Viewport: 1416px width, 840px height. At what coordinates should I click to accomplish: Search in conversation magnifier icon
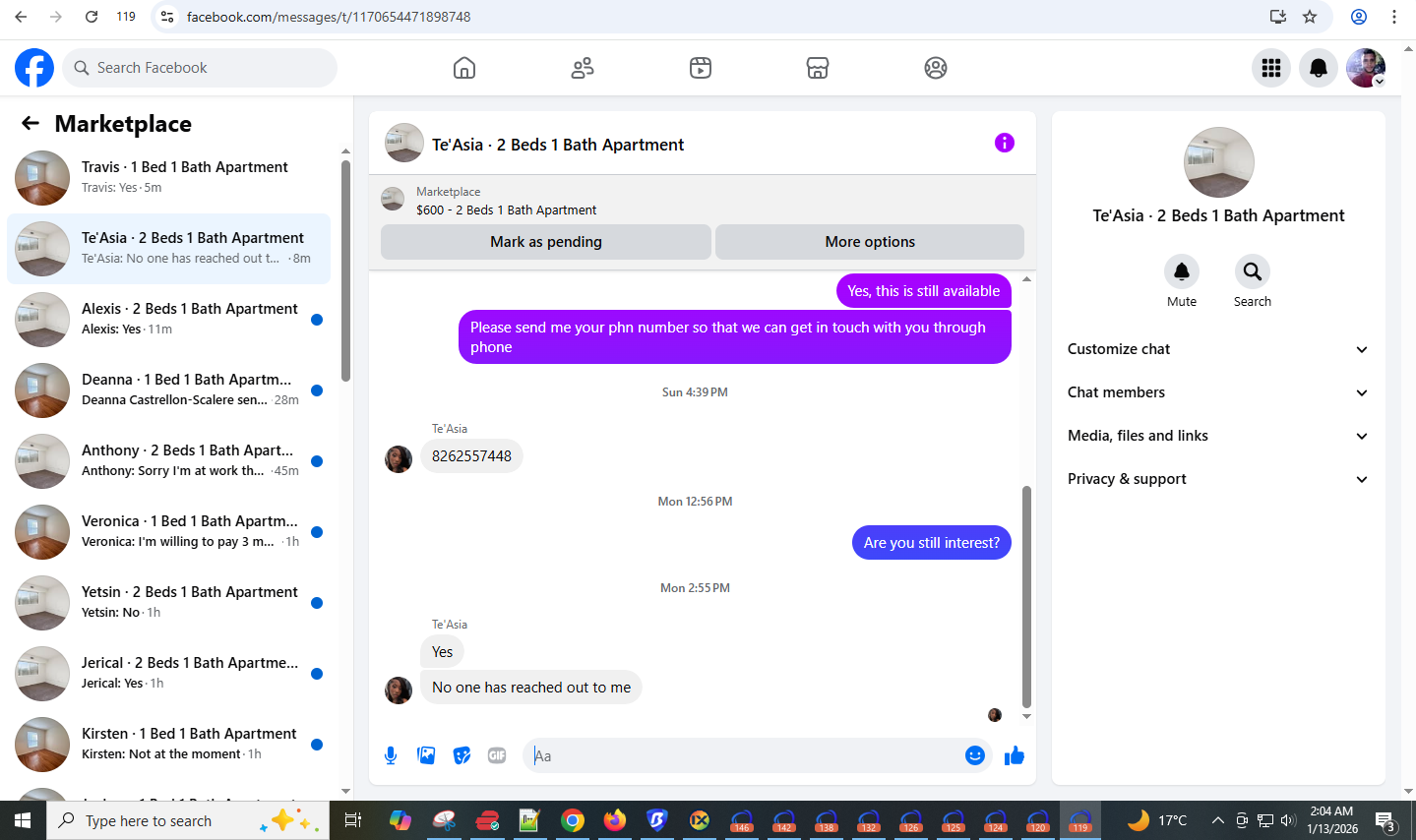click(x=1253, y=271)
